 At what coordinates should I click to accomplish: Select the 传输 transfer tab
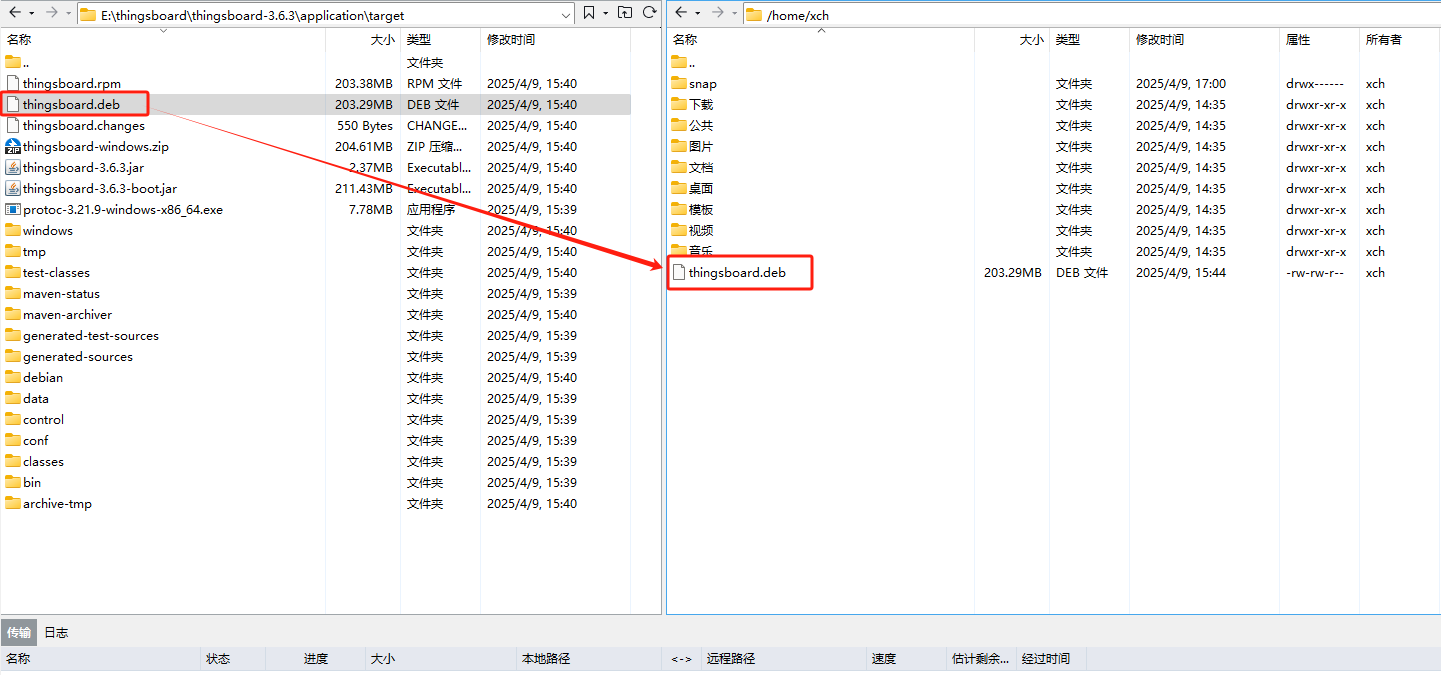(x=18, y=632)
